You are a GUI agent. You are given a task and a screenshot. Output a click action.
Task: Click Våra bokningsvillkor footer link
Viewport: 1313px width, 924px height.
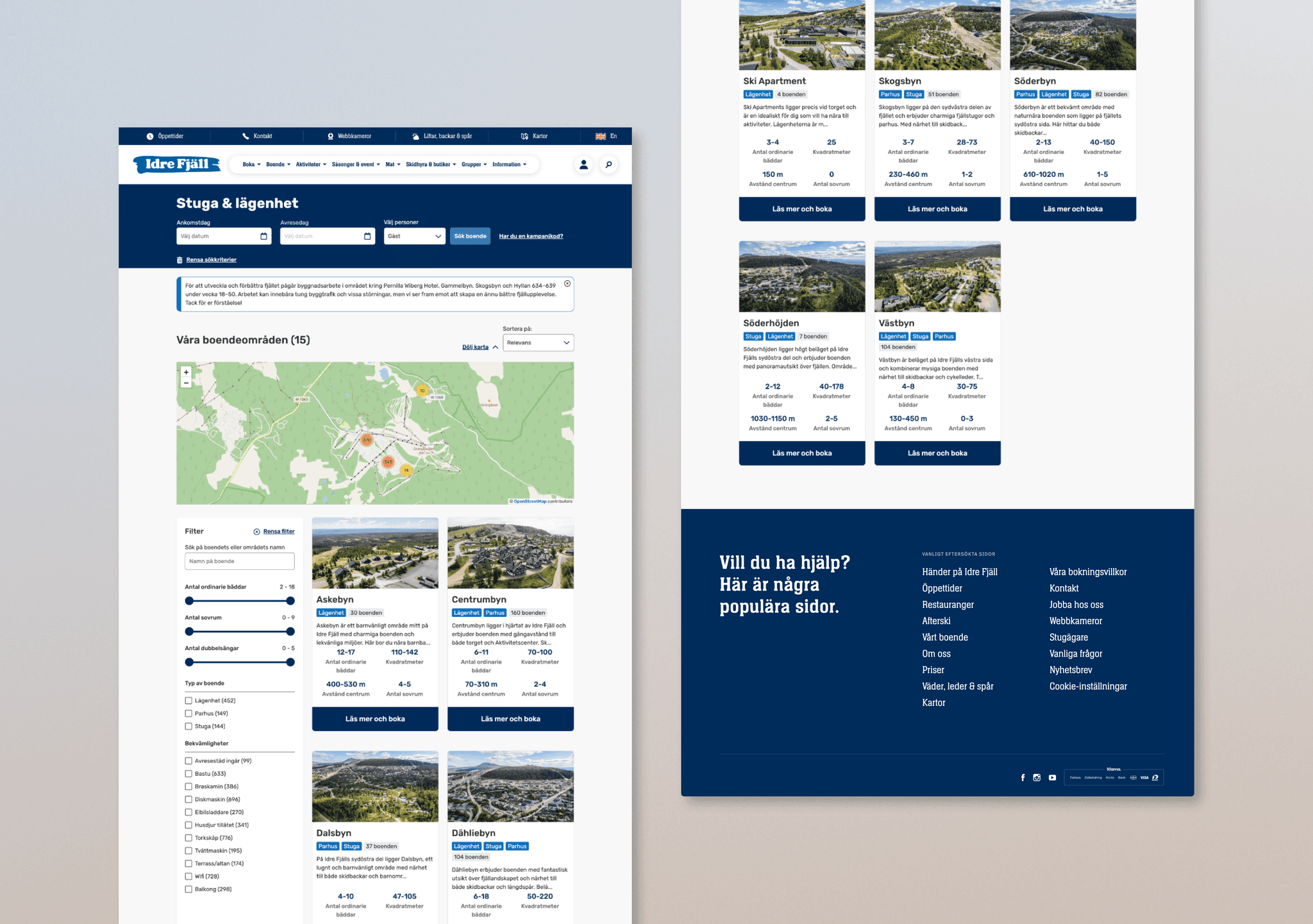pos(1088,572)
